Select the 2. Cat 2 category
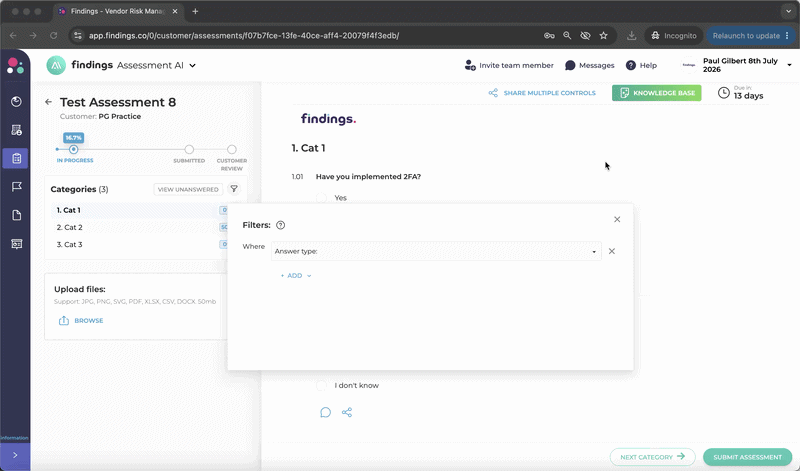 click(69, 227)
